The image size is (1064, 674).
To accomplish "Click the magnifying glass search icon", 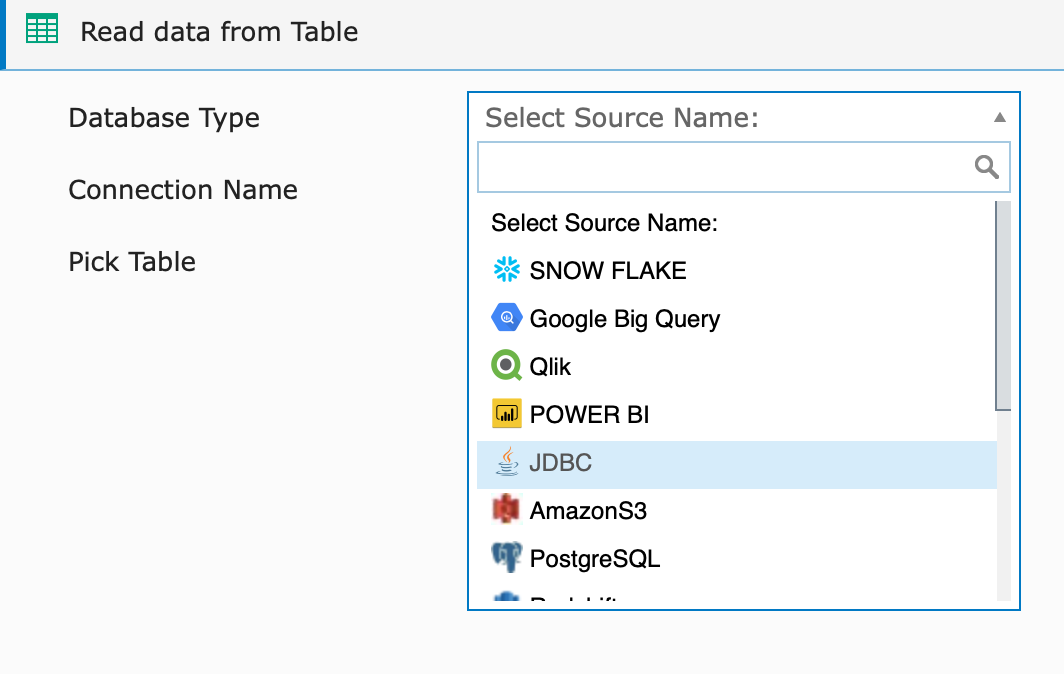I will pos(986,166).
